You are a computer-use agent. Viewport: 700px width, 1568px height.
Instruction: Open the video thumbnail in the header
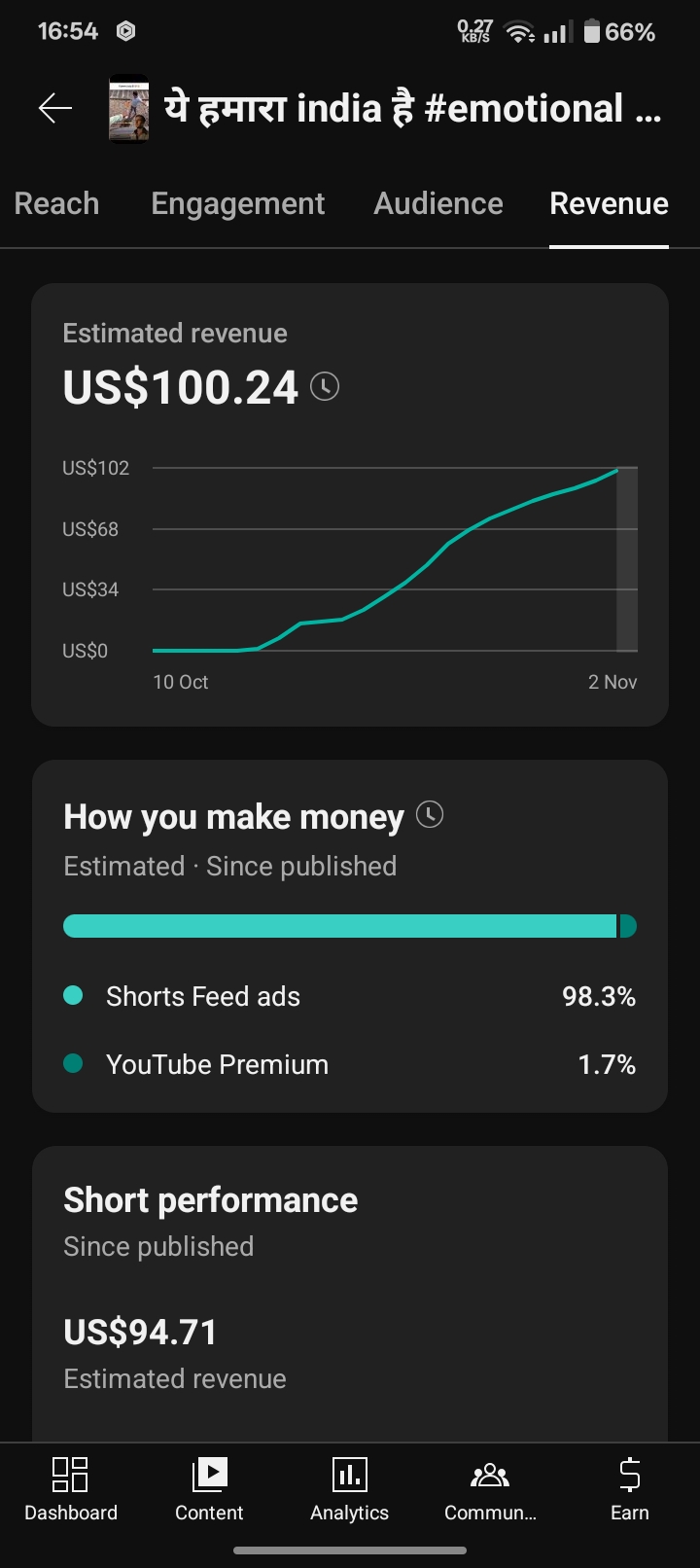click(128, 109)
